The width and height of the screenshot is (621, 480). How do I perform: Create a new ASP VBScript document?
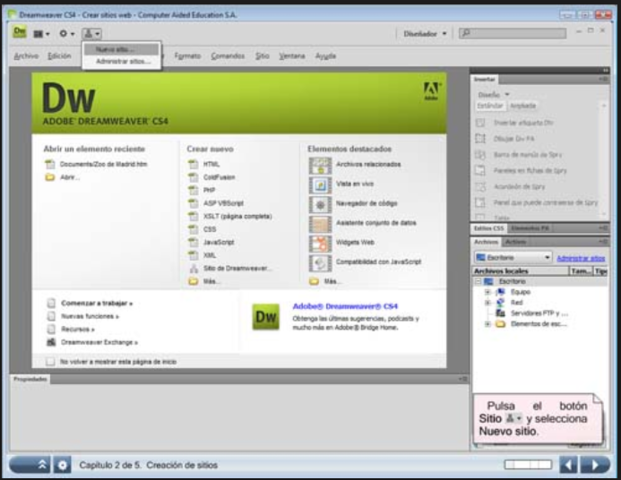click(223, 203)
